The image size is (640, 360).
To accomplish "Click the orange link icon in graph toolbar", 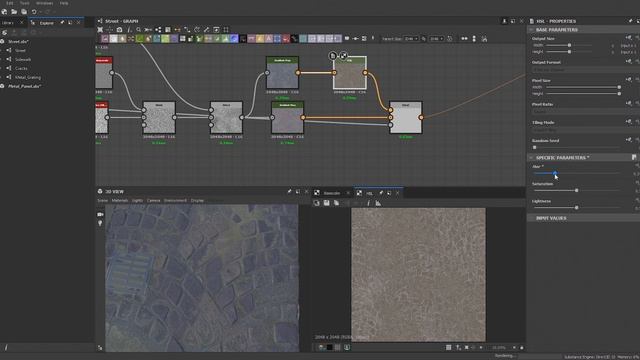I will click(x=177, y=30).
